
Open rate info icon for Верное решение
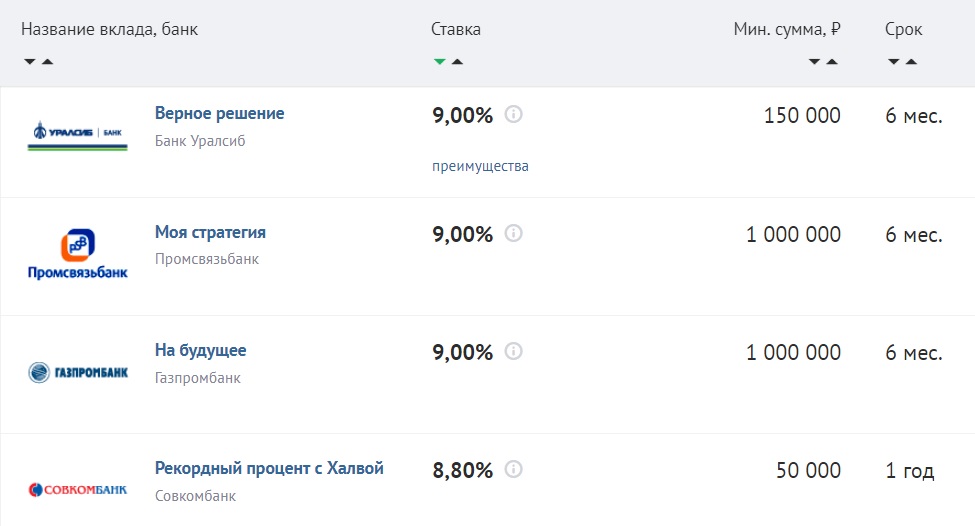(514, 115)
